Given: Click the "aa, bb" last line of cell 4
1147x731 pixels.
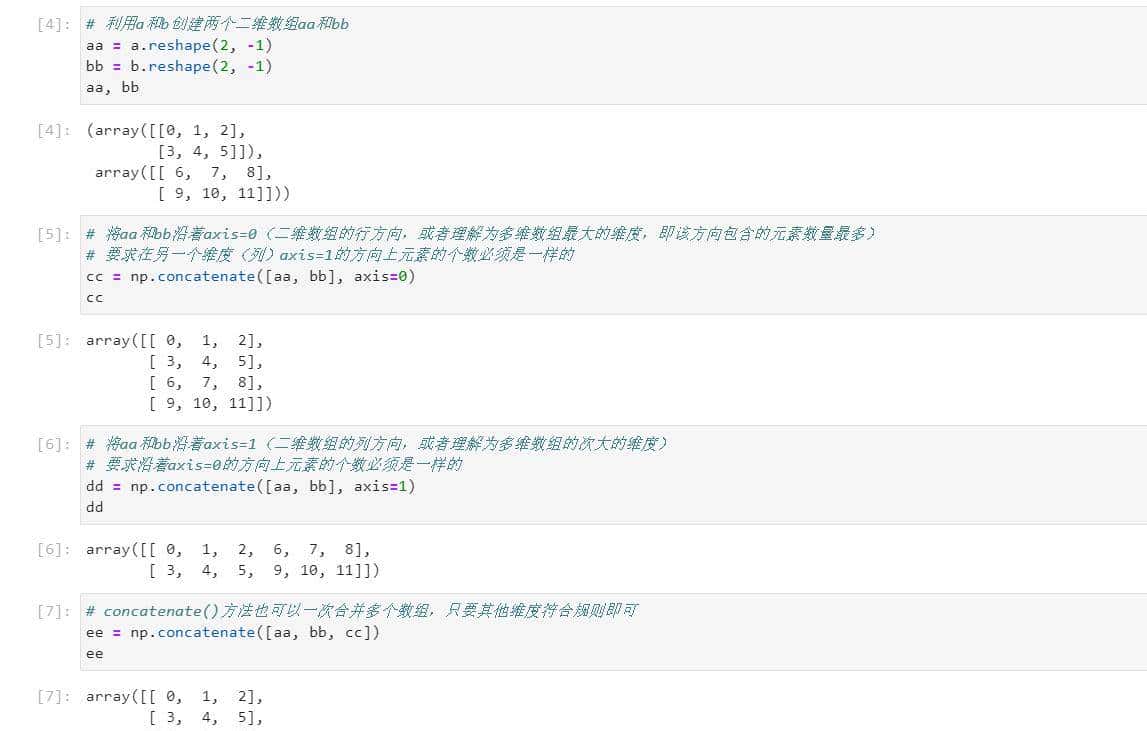Looking at the screenshot, I should (112, 87).
